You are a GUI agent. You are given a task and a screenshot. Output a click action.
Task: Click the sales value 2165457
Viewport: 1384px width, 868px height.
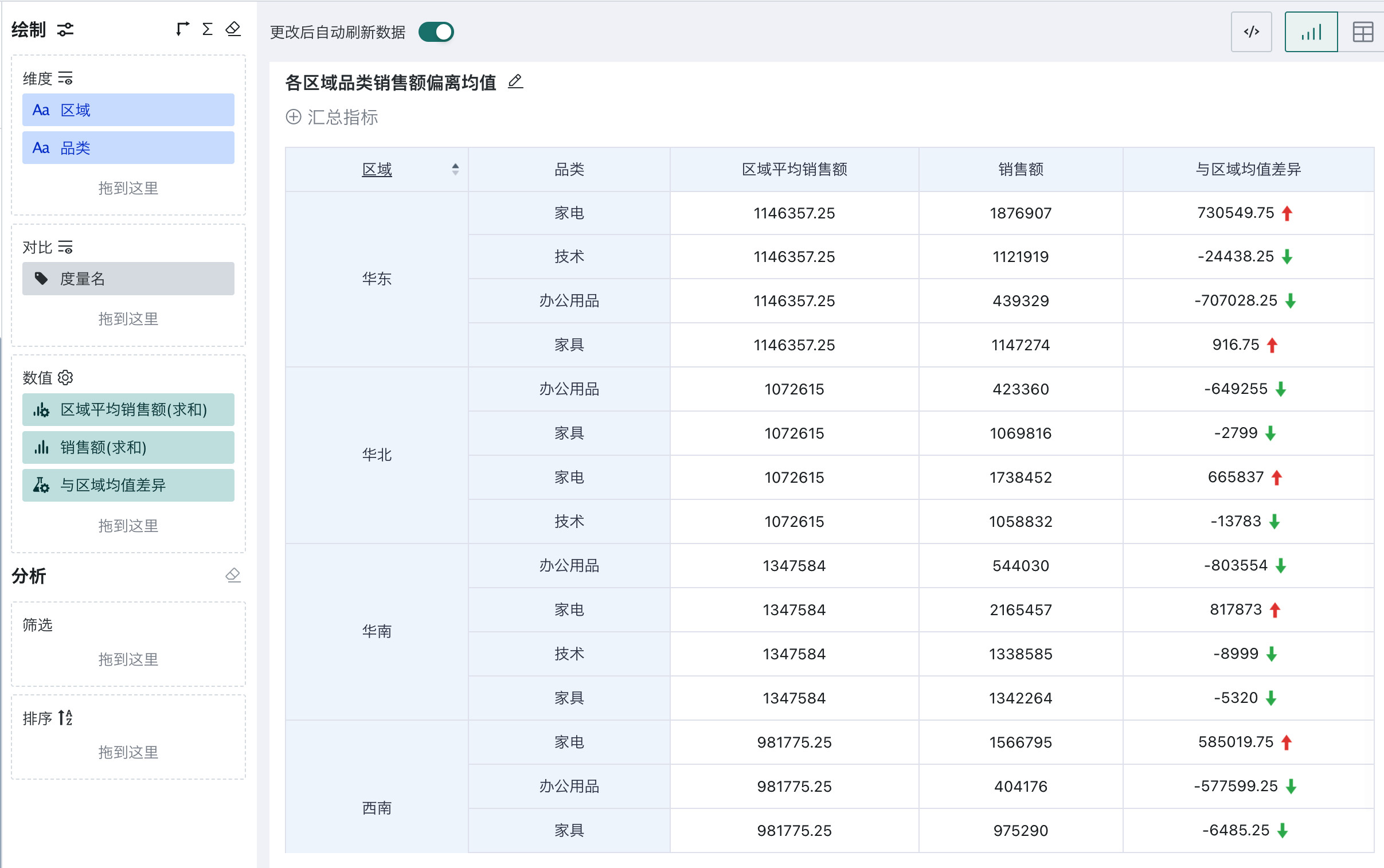[x=1021, y=609]
